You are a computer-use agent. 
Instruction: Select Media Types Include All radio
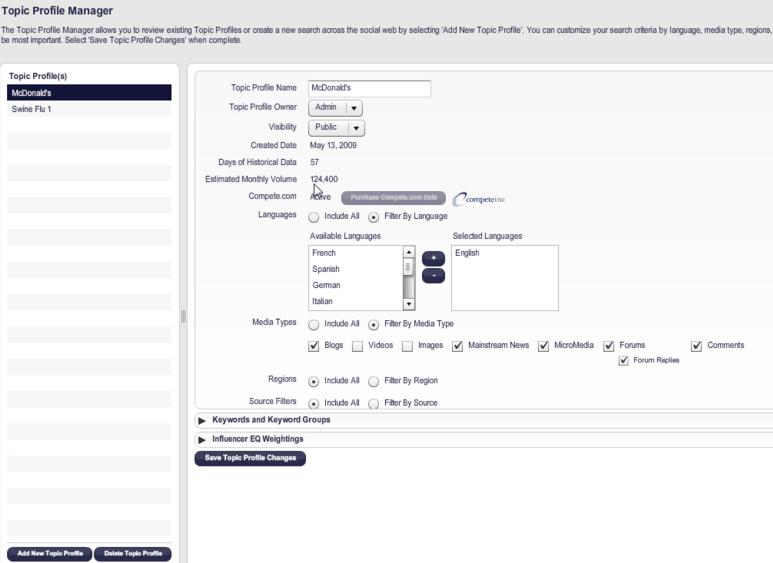tap(314, 324)
